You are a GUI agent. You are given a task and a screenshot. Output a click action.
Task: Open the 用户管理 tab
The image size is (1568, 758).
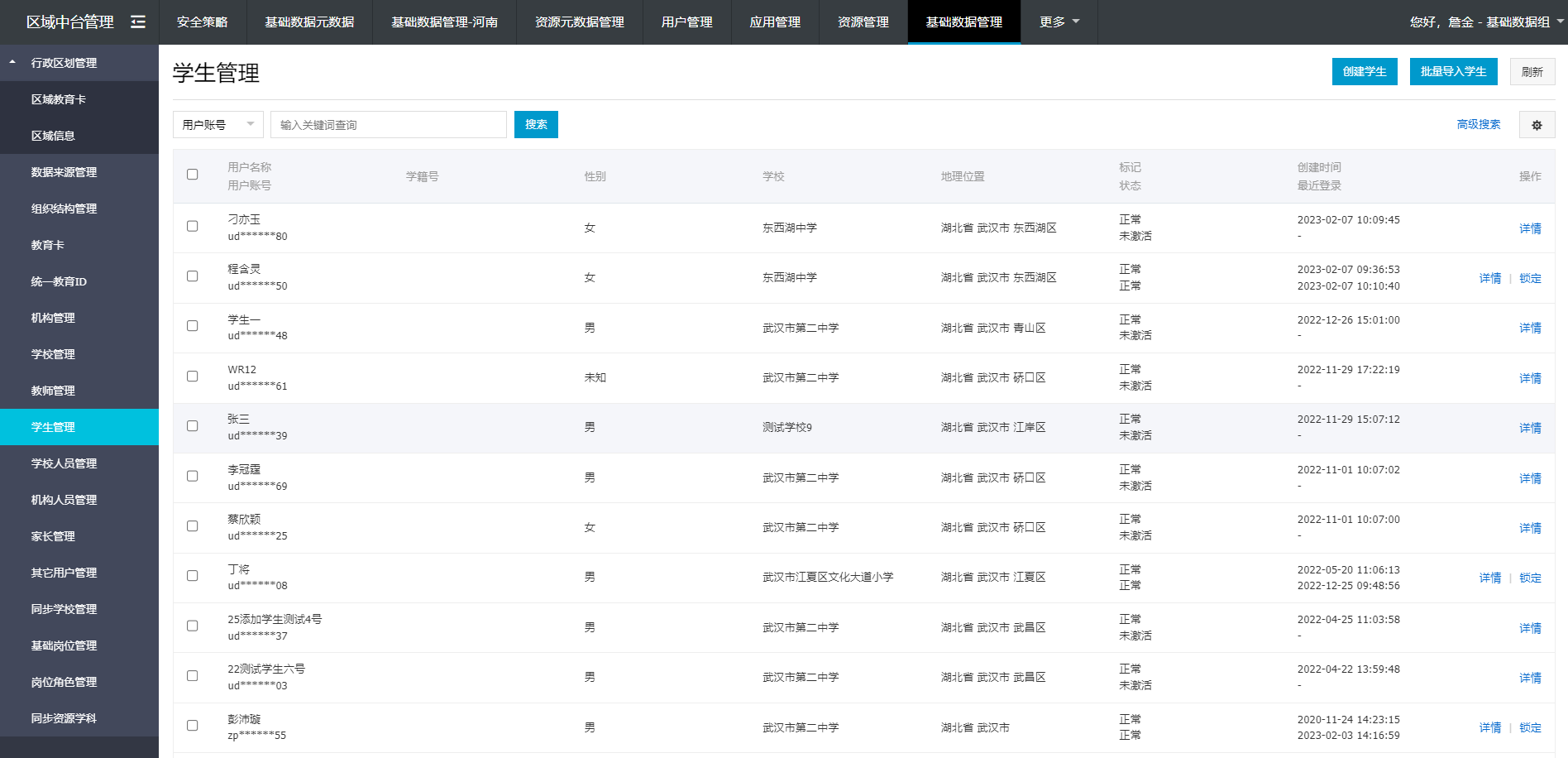[687, 22]
